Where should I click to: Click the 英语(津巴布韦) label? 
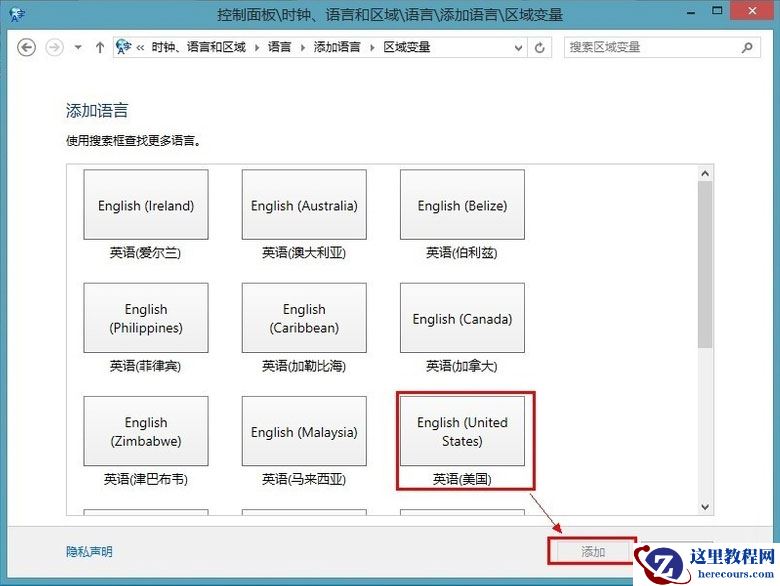146,479
